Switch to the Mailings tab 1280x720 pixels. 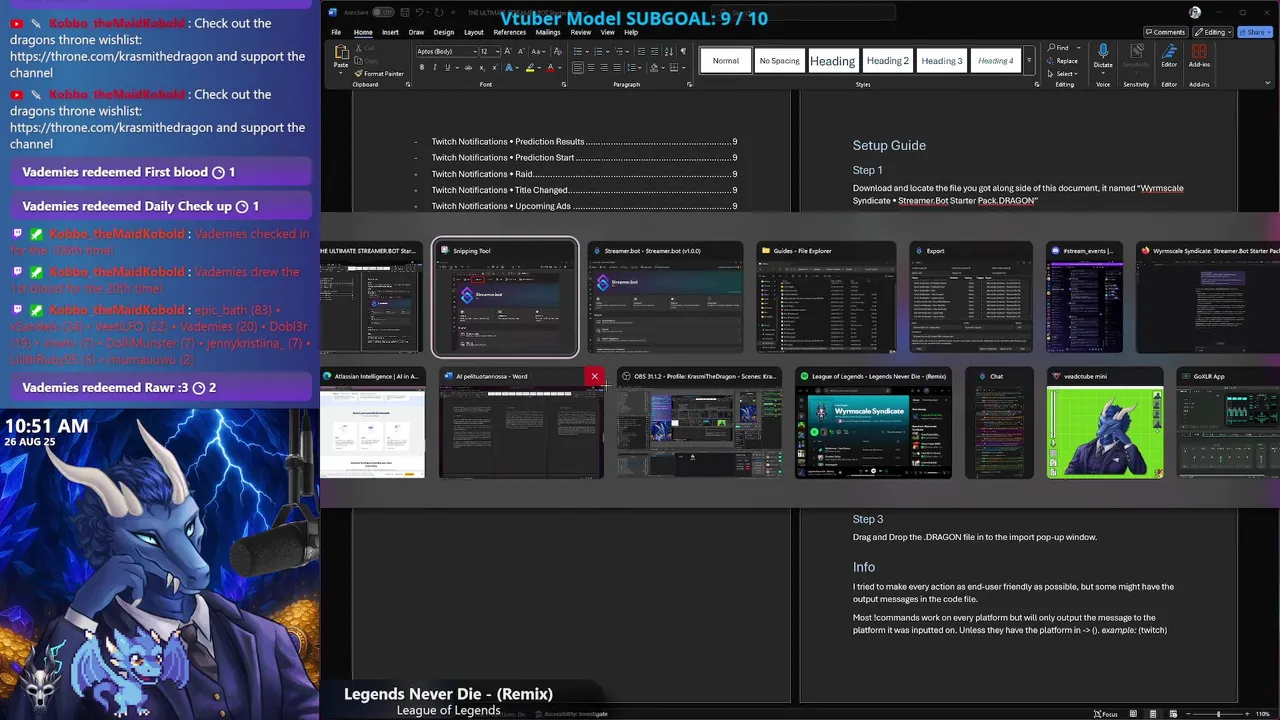pos(548,32)
